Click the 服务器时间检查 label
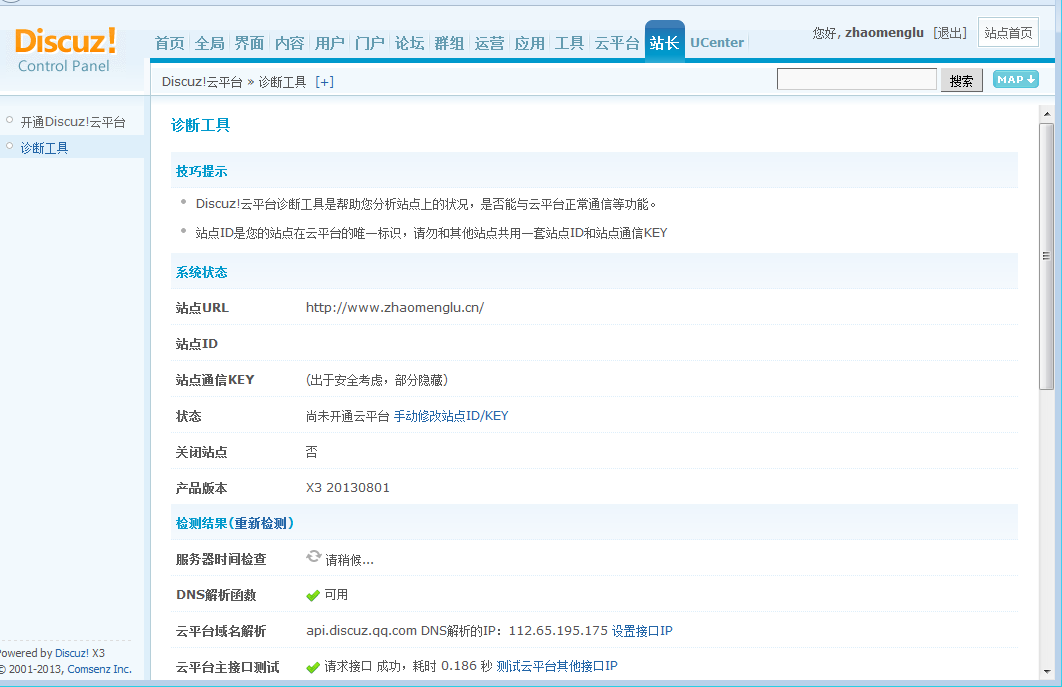 point(221,560)
